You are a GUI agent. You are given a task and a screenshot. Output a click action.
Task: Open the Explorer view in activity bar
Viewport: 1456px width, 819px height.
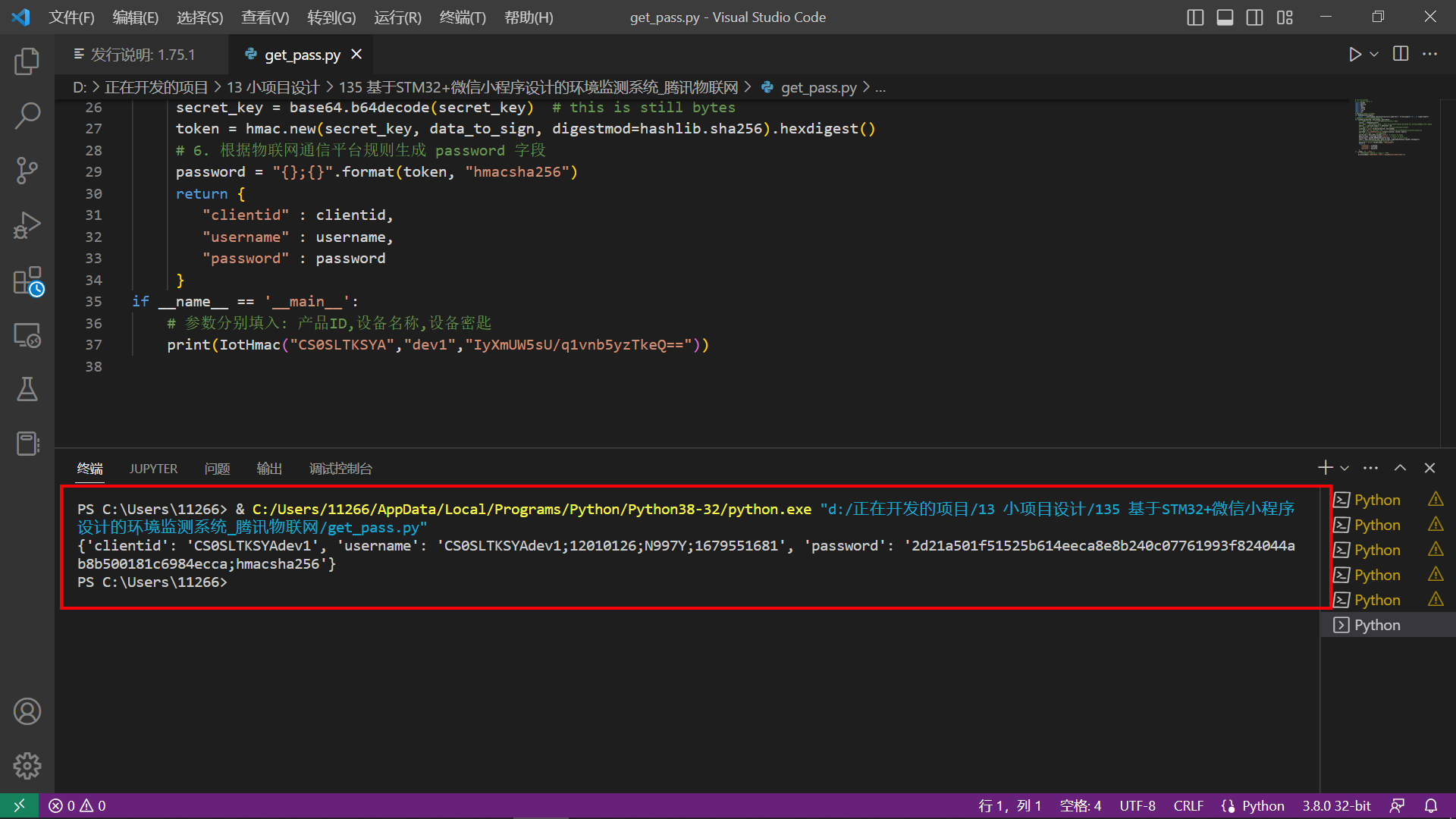(27, 61)
